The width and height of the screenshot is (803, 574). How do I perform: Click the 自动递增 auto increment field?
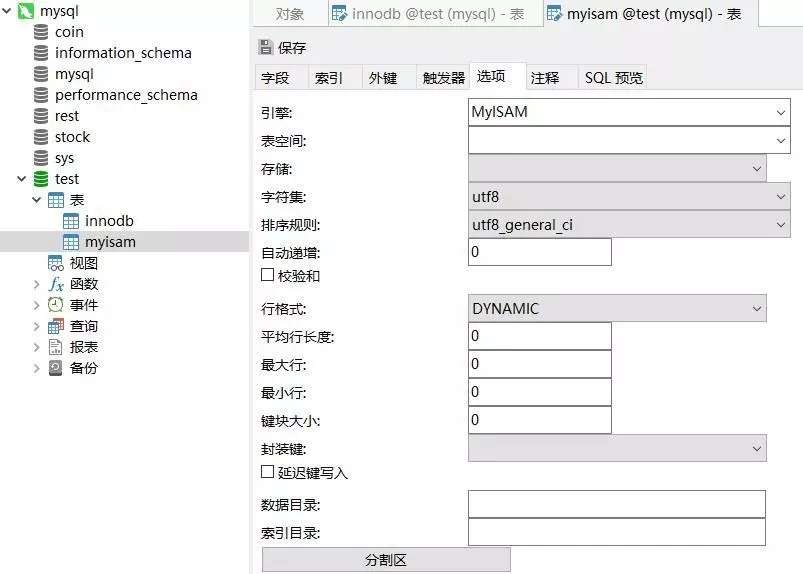[540, 252]
